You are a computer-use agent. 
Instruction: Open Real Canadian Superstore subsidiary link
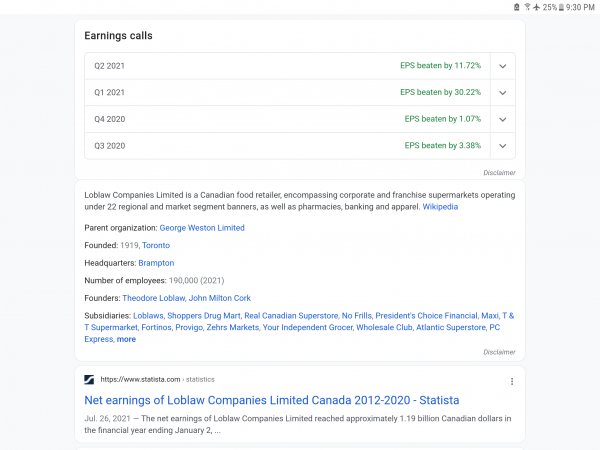(291, 316)
